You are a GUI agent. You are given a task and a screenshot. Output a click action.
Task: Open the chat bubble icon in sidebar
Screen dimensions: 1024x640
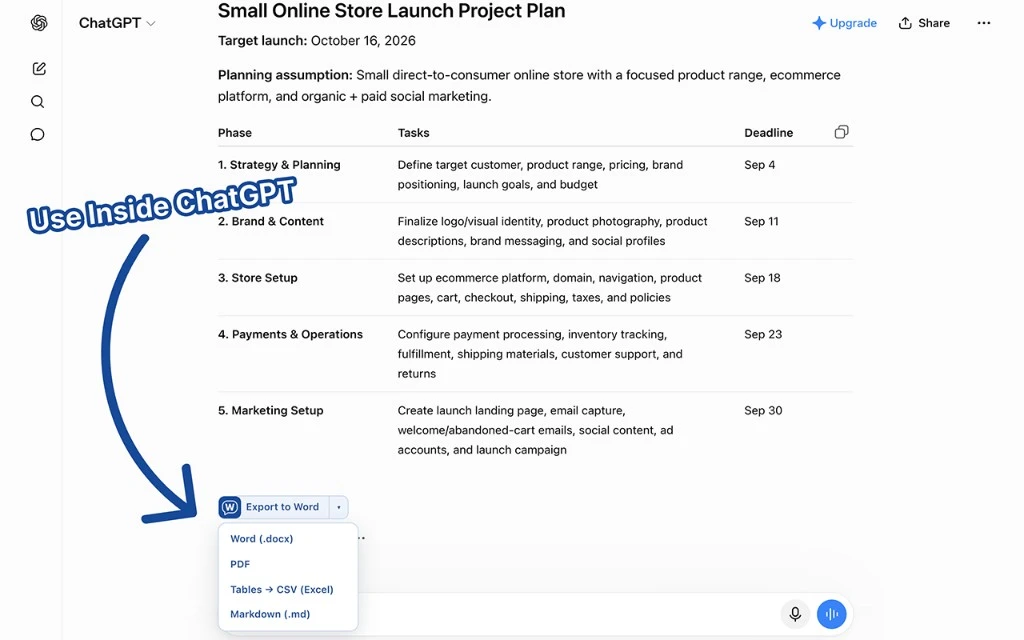click(38, 135)
